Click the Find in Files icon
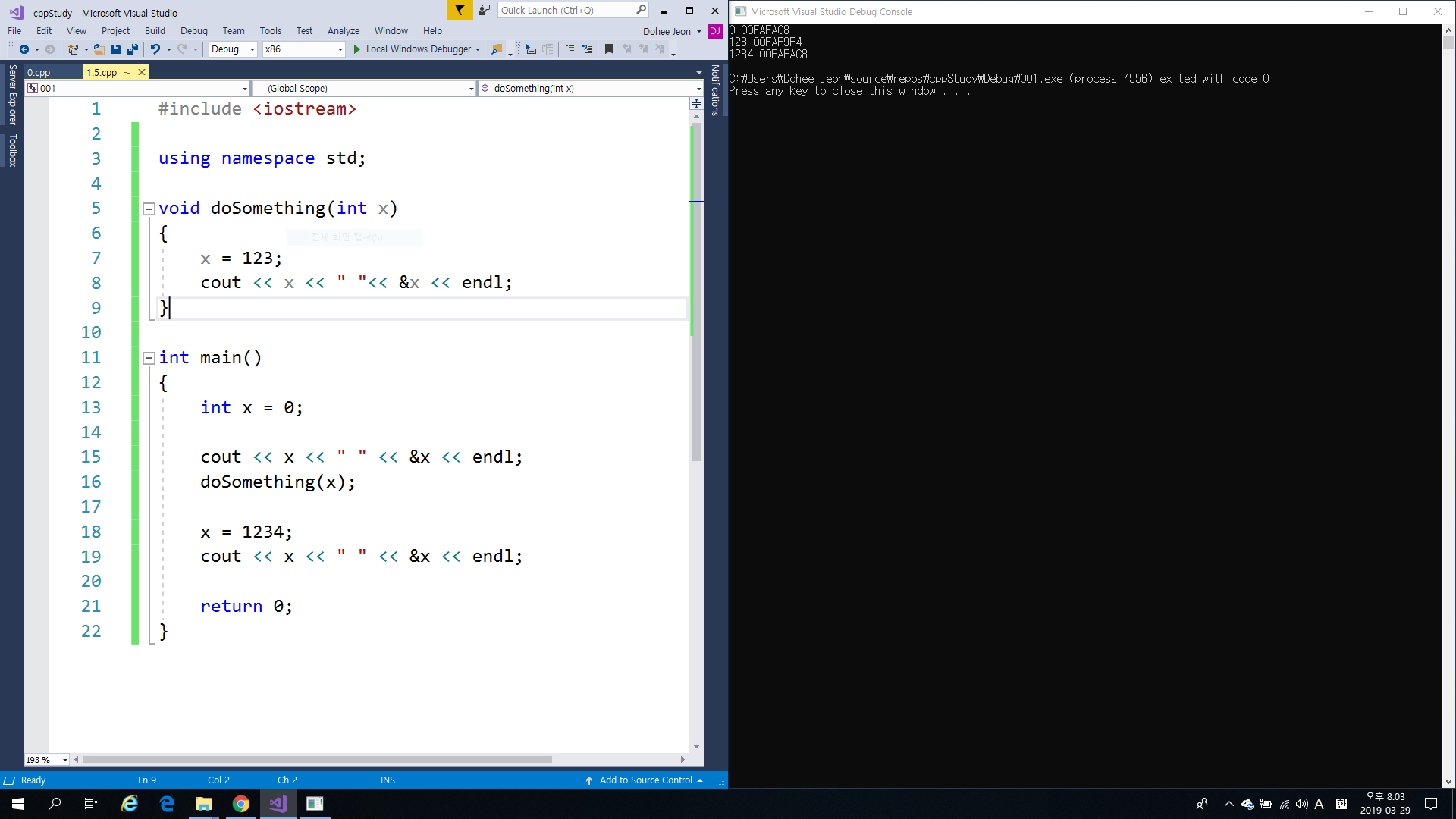Screen dimensions: 1456x819 click(497, 49)
